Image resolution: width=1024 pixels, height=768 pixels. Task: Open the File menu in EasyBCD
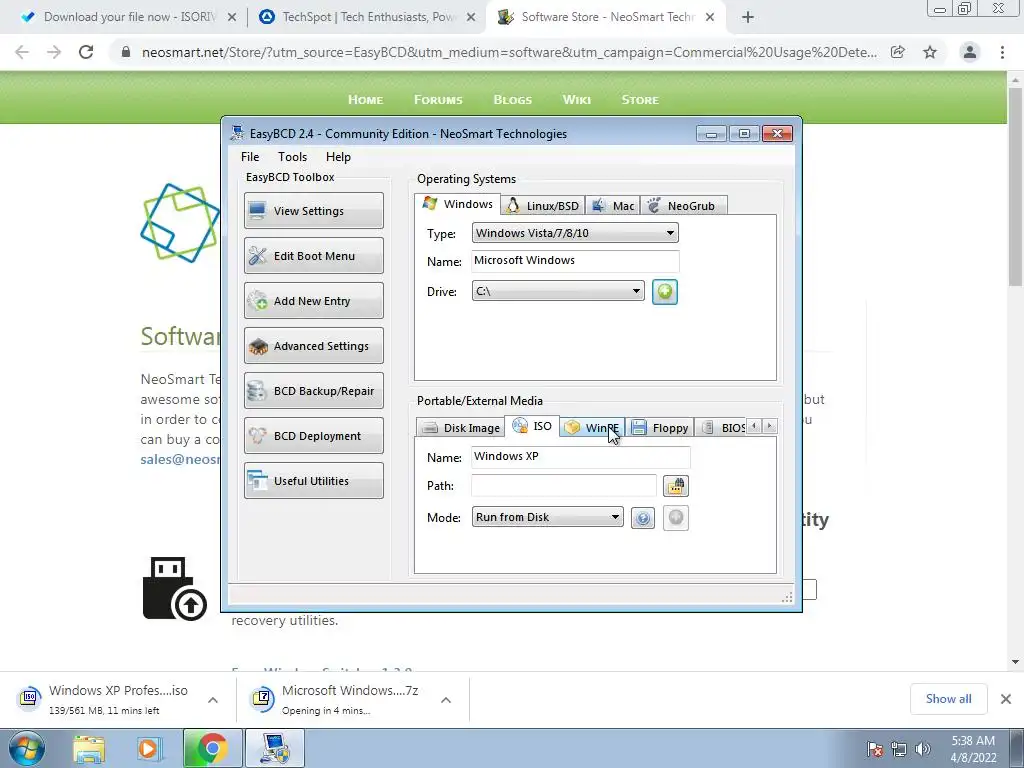(x=249, y=157)
